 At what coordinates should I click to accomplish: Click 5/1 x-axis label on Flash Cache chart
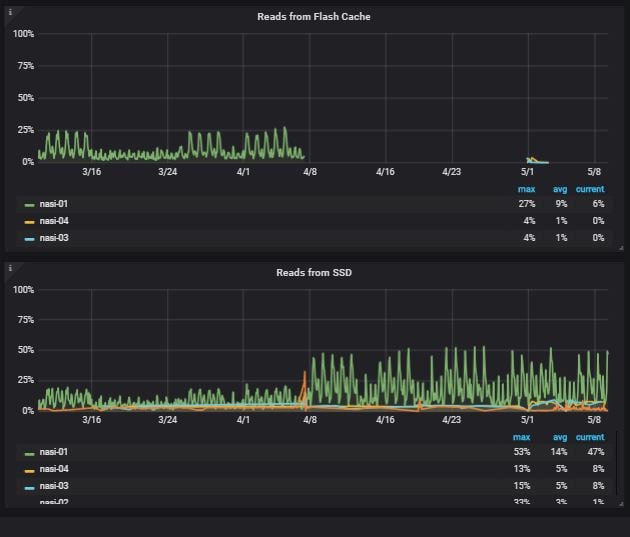(528, 172)
